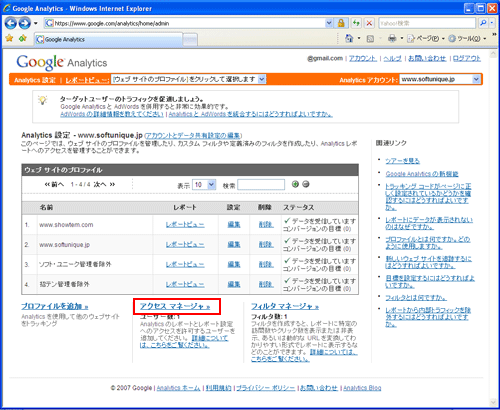
Task: Expand the address bar history dropdown
Action: coord(329,23)
